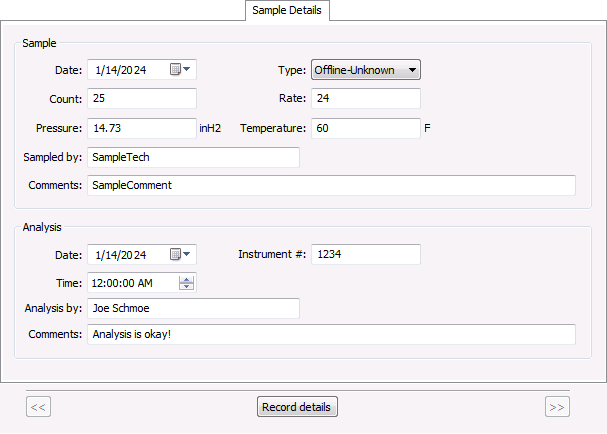Click the Pressure: label
Image resolution: width=607 pixels, height=434 pixels.
pos(59,128)
